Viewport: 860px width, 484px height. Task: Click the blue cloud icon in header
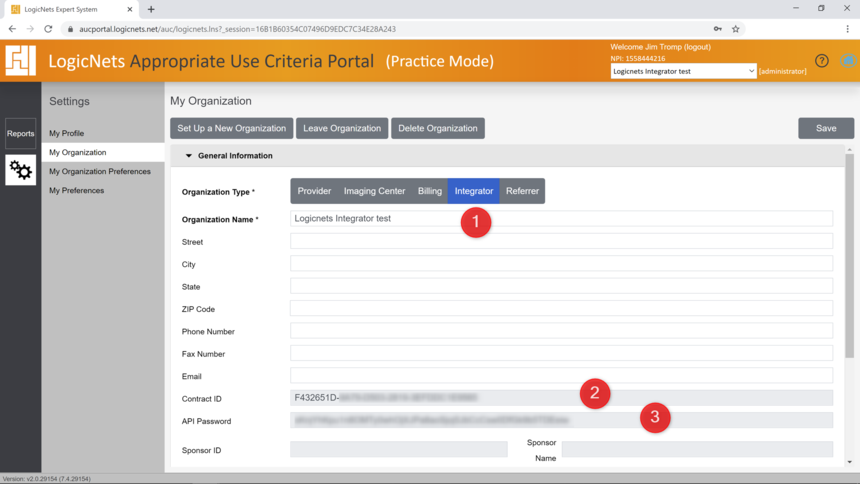point(848,61)
